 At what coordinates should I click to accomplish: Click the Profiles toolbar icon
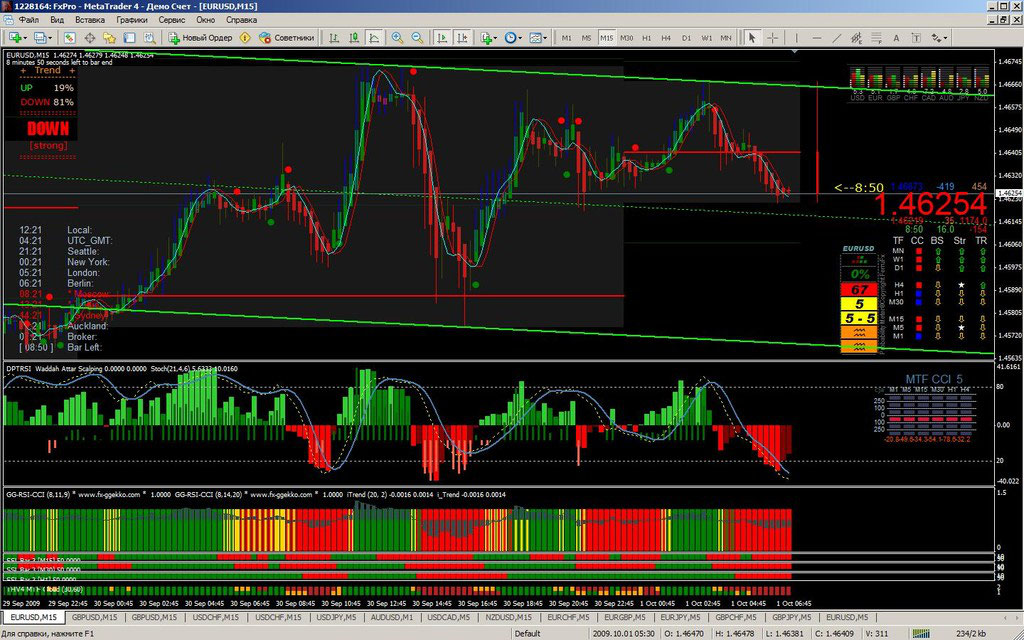40,38
